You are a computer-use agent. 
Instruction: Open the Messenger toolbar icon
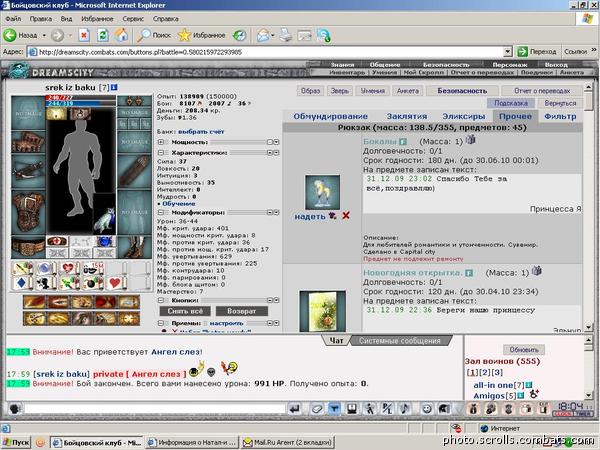point(324,36)
